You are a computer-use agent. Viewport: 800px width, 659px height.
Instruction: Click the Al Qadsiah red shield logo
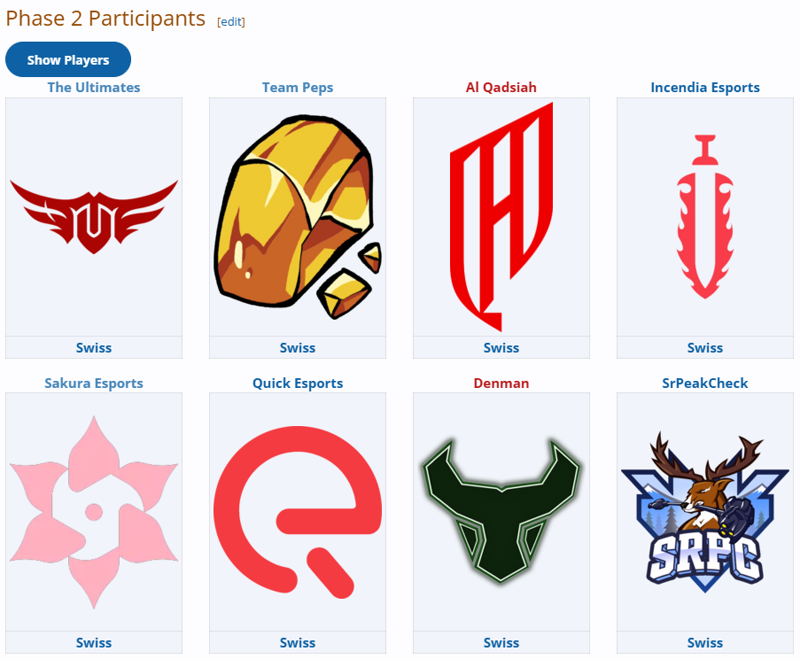click(x=501, y=217)
